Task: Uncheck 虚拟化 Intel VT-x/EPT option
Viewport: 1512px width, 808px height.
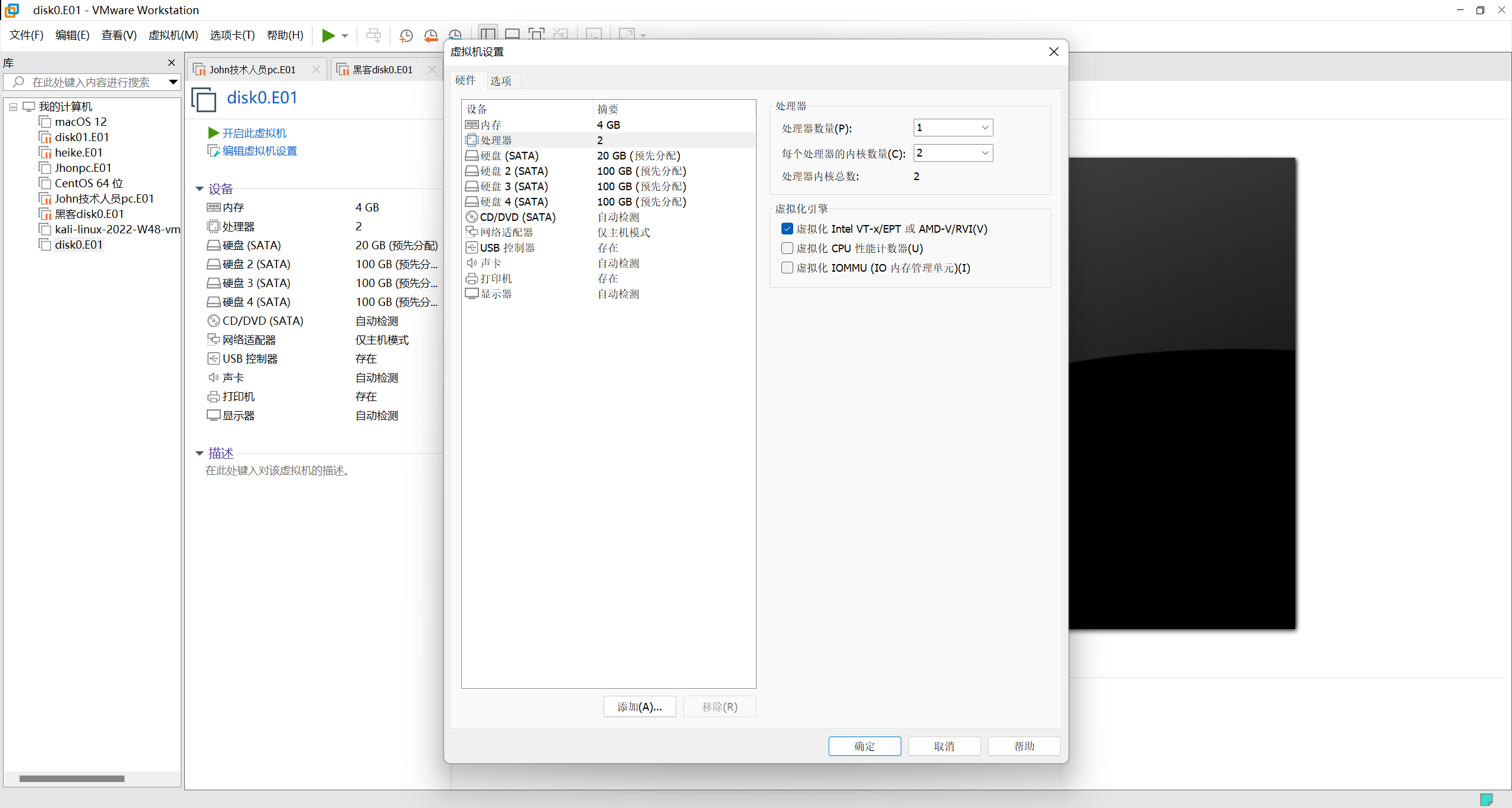Action: tap(787, 229)
